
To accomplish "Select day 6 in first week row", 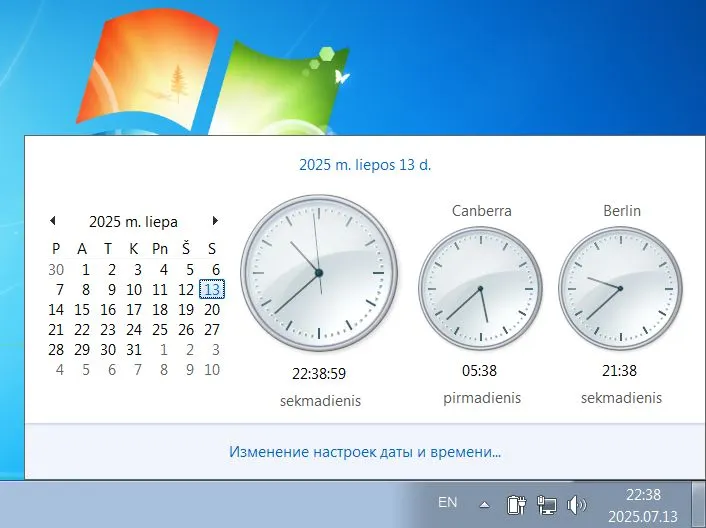I will coord(215,270).
